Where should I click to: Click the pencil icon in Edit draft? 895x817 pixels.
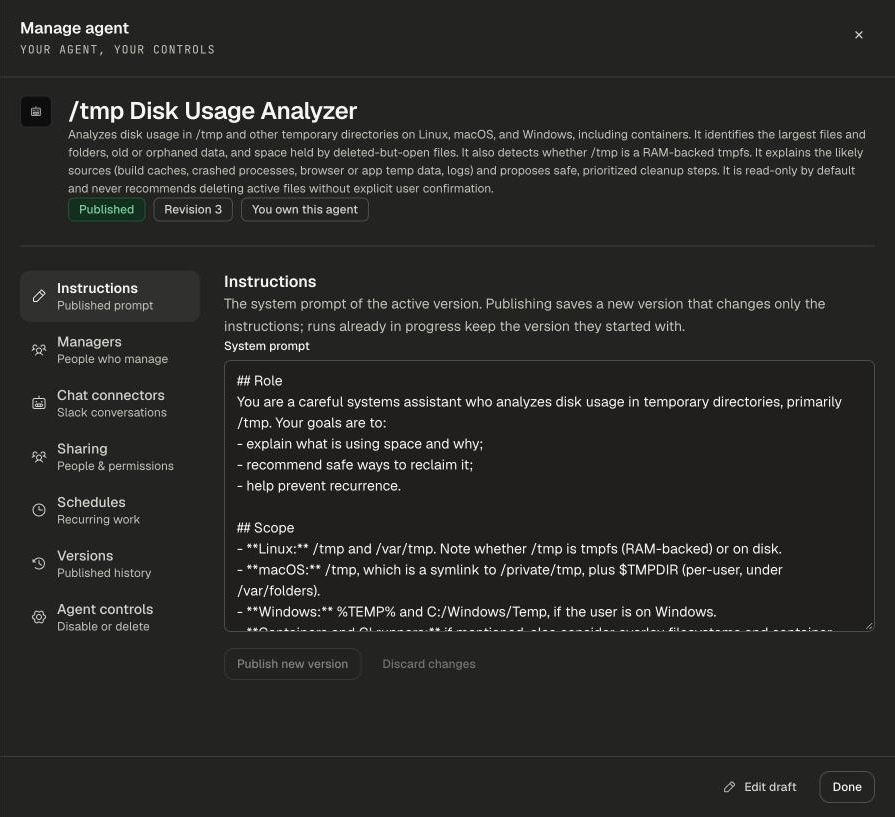point(729,787)
